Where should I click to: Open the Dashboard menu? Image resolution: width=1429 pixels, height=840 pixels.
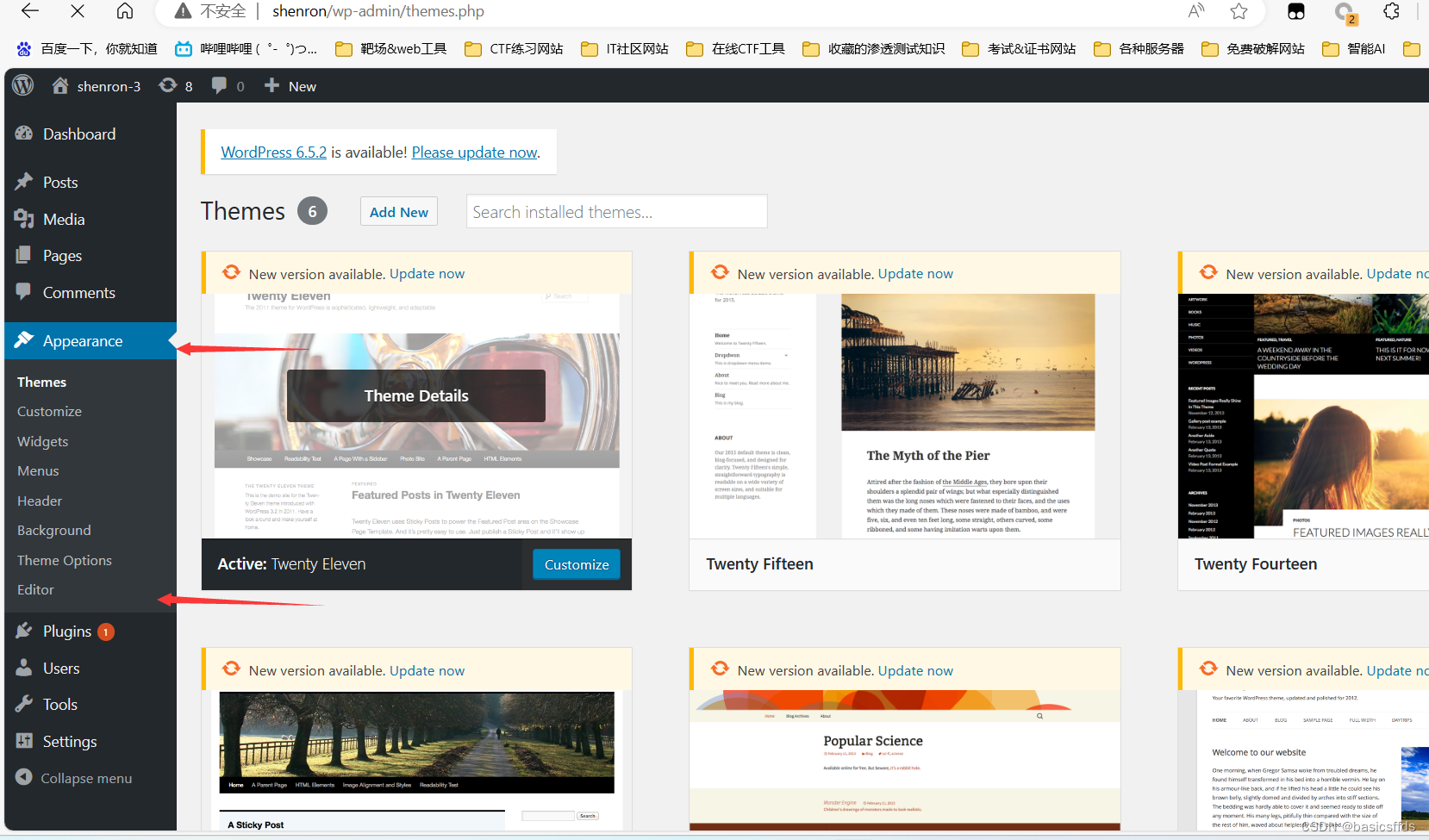point(90,134)
